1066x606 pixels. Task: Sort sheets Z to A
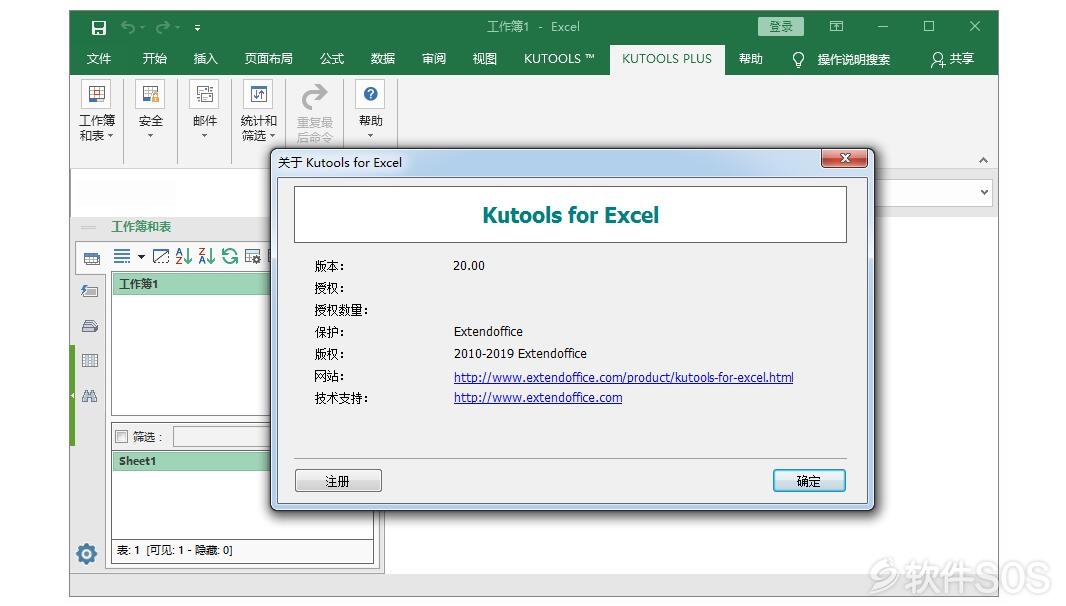point(207,256)
